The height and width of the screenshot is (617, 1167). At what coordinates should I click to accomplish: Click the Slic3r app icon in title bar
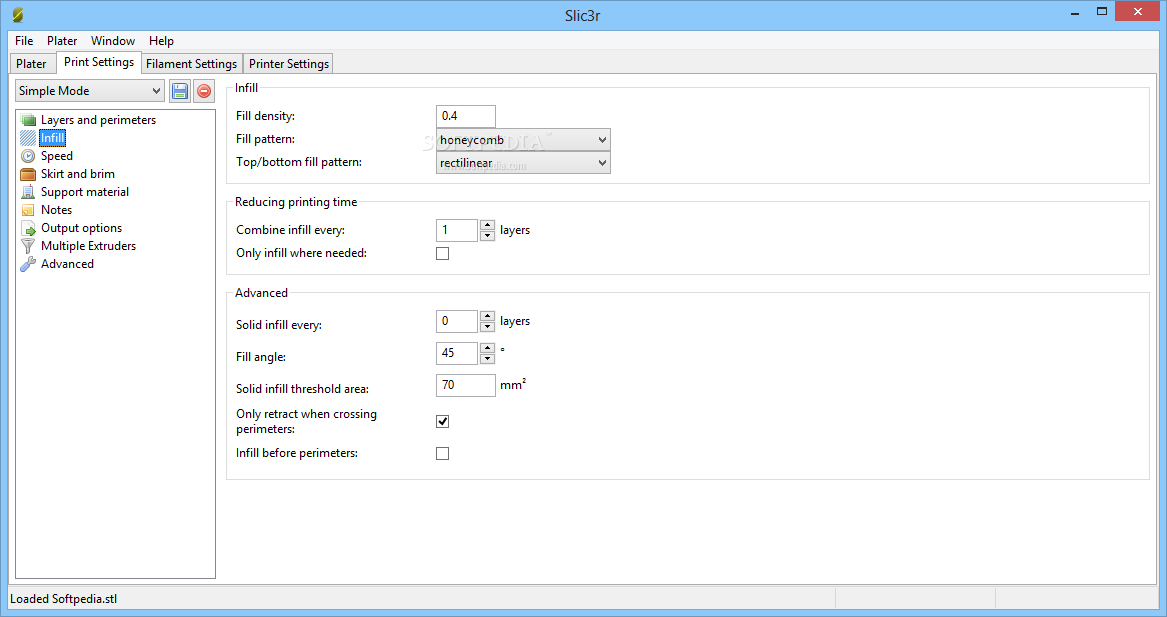18,15
